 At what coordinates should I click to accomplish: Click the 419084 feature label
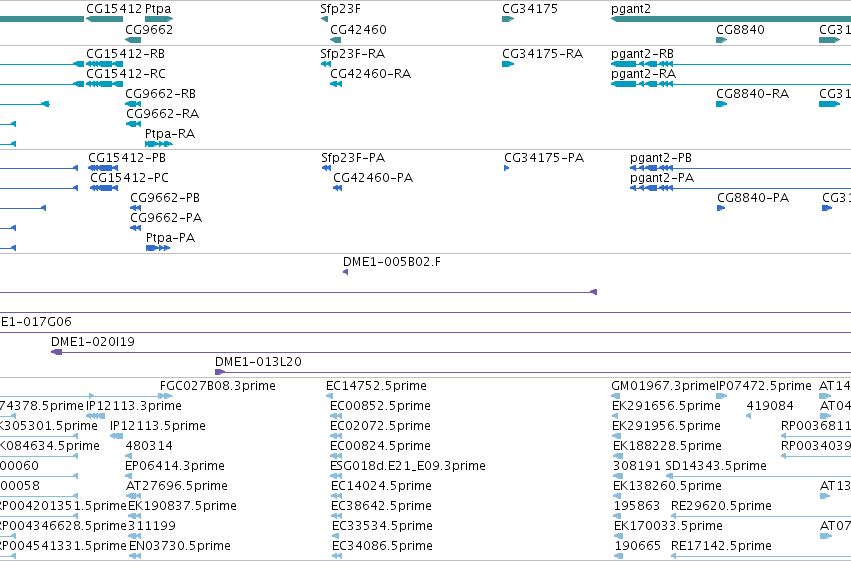pyautogui.click(x=770, y=406)
